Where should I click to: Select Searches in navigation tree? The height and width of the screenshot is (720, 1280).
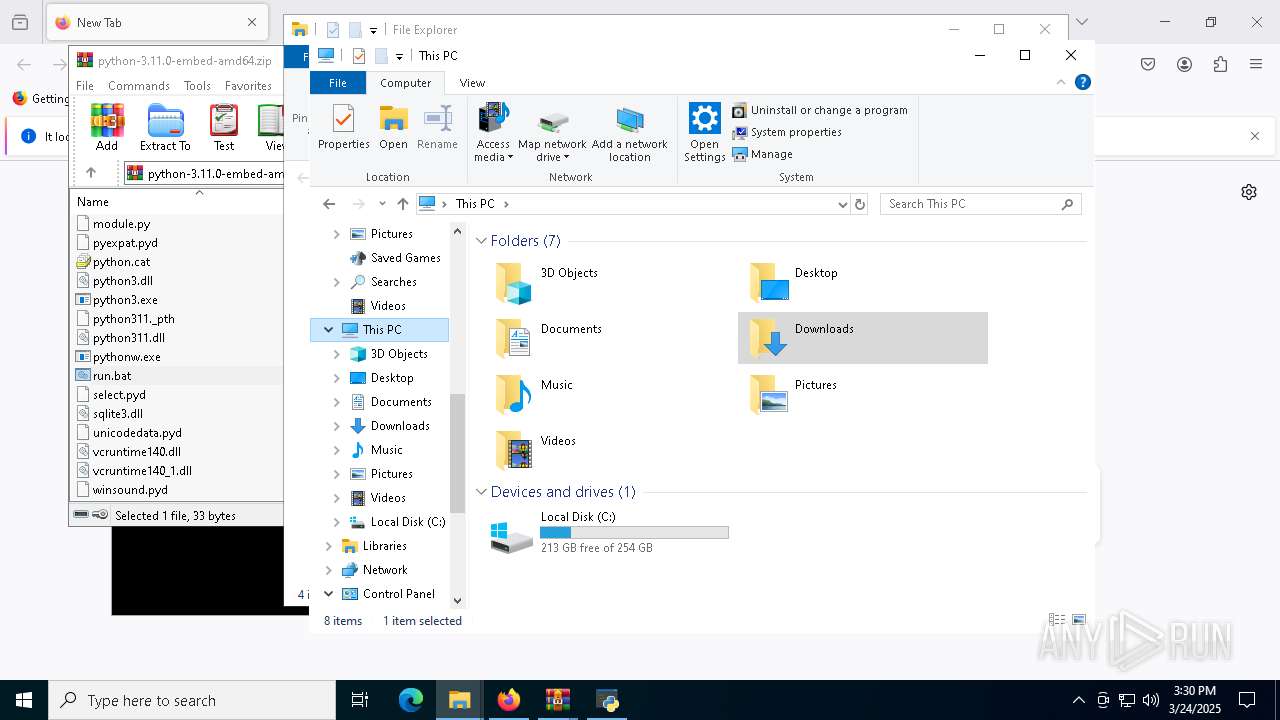pos(383,282)
